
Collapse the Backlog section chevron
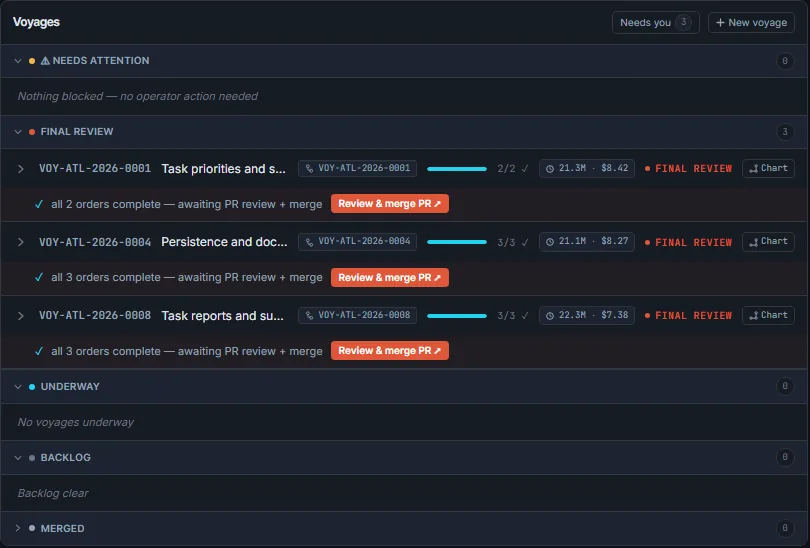[18, 458]
